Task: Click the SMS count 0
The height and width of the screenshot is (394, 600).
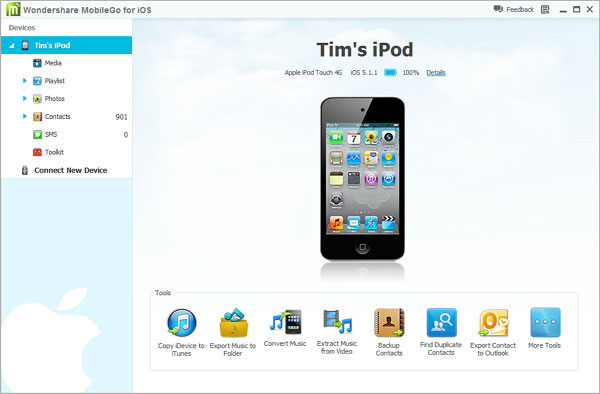Action: tap(126, 135)
